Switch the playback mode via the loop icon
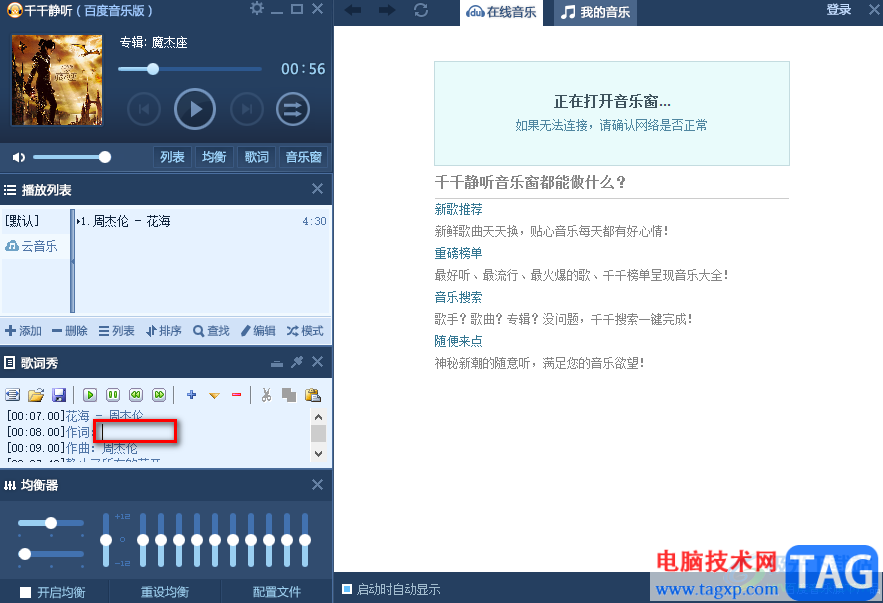Image resolution: width=883 pixels, height=603 pixels. tap(293, 109)
